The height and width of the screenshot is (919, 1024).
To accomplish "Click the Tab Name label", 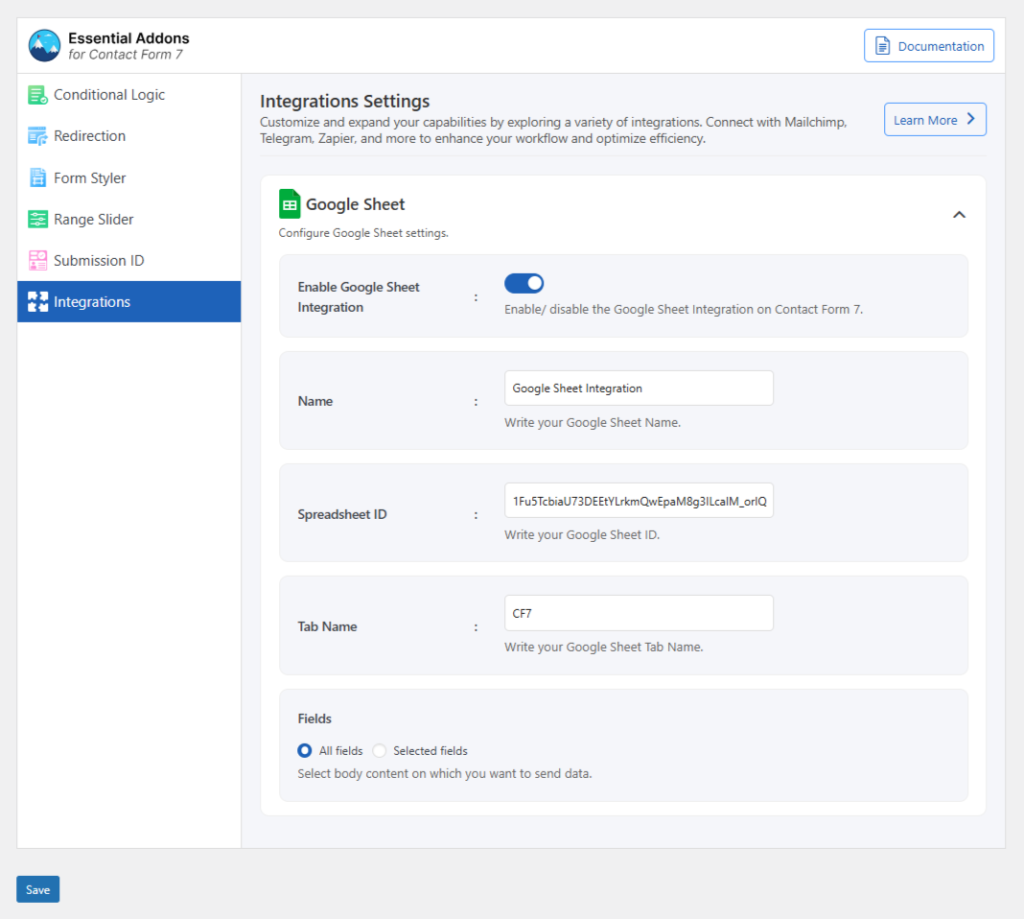I will click(x=327, y=626).
